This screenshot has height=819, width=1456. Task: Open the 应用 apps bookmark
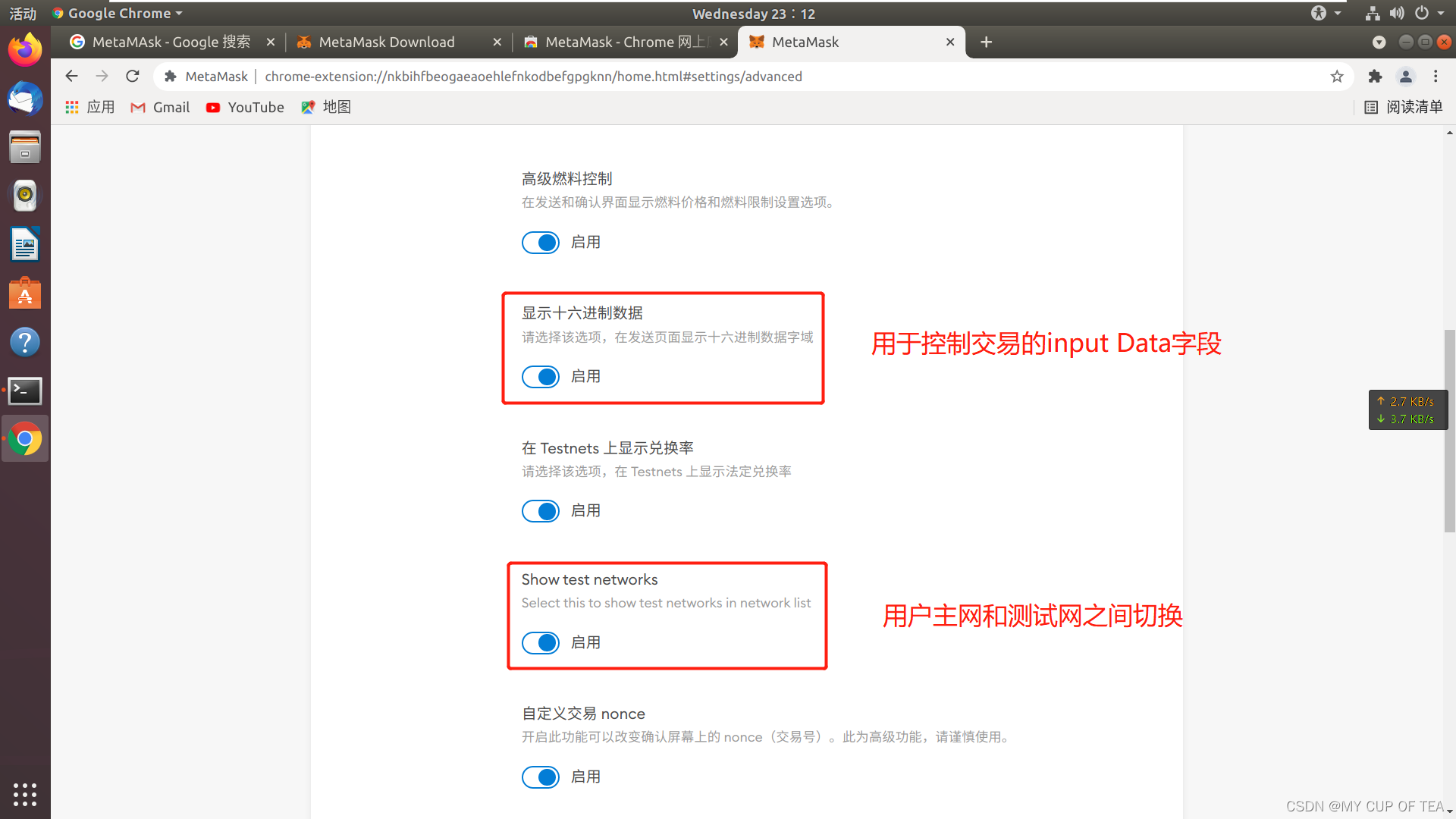tap(89, 108)
